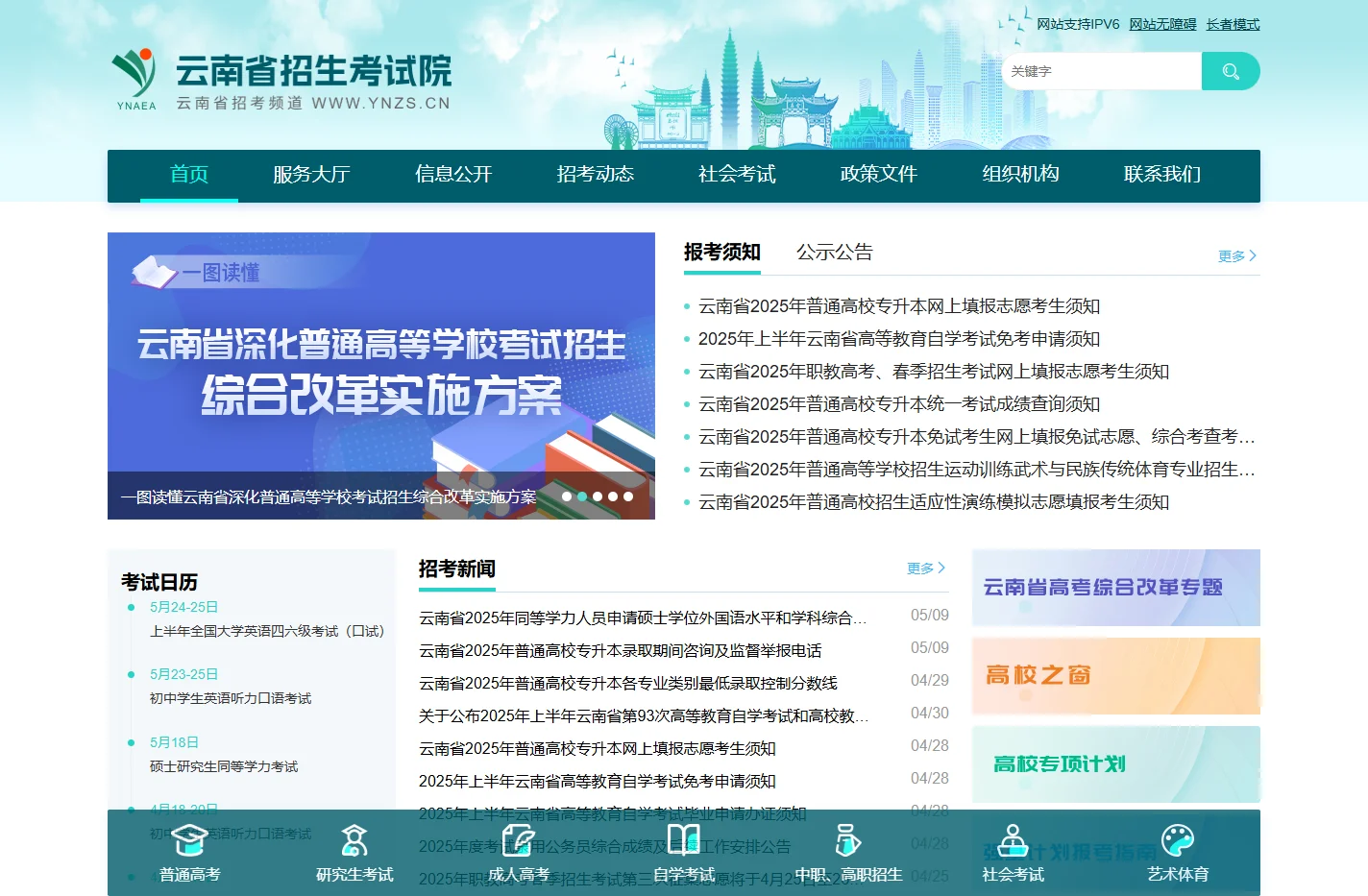Click calendar entry 硕士研究生同等学力考试

tap(224, 766)
